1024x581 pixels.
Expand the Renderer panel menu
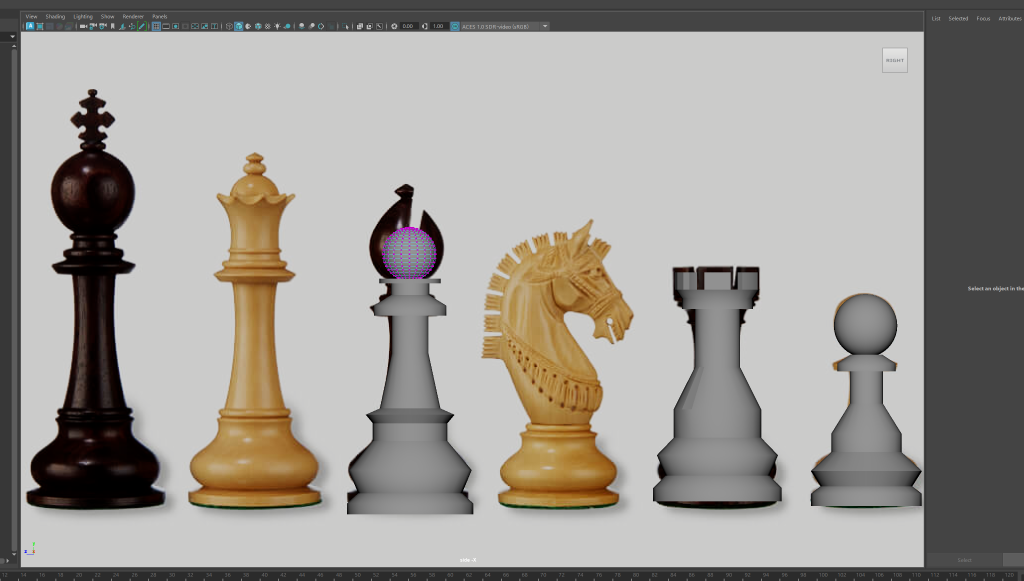[x=133, y=17]
